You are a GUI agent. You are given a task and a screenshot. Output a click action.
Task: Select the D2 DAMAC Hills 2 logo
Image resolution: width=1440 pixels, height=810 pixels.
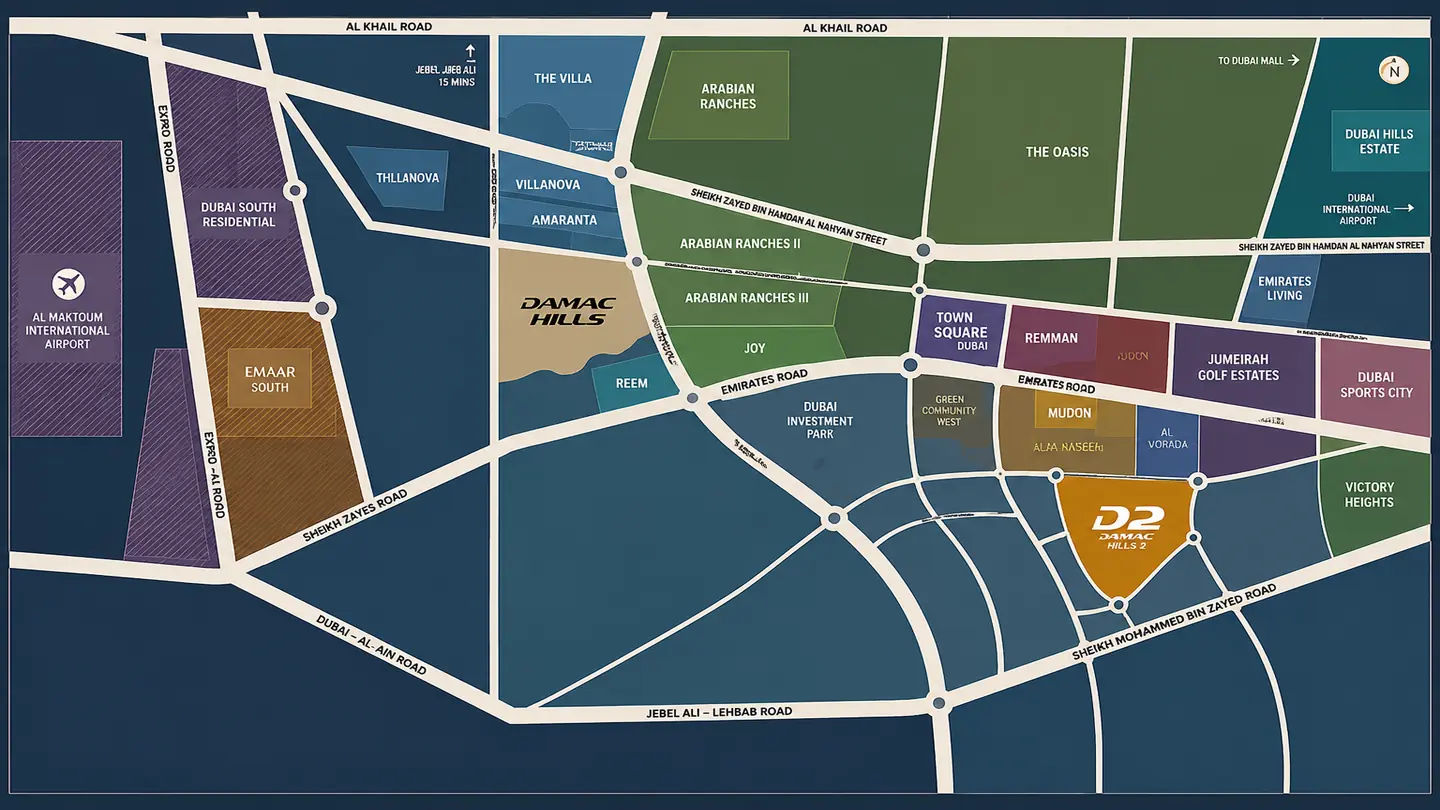1128,528
